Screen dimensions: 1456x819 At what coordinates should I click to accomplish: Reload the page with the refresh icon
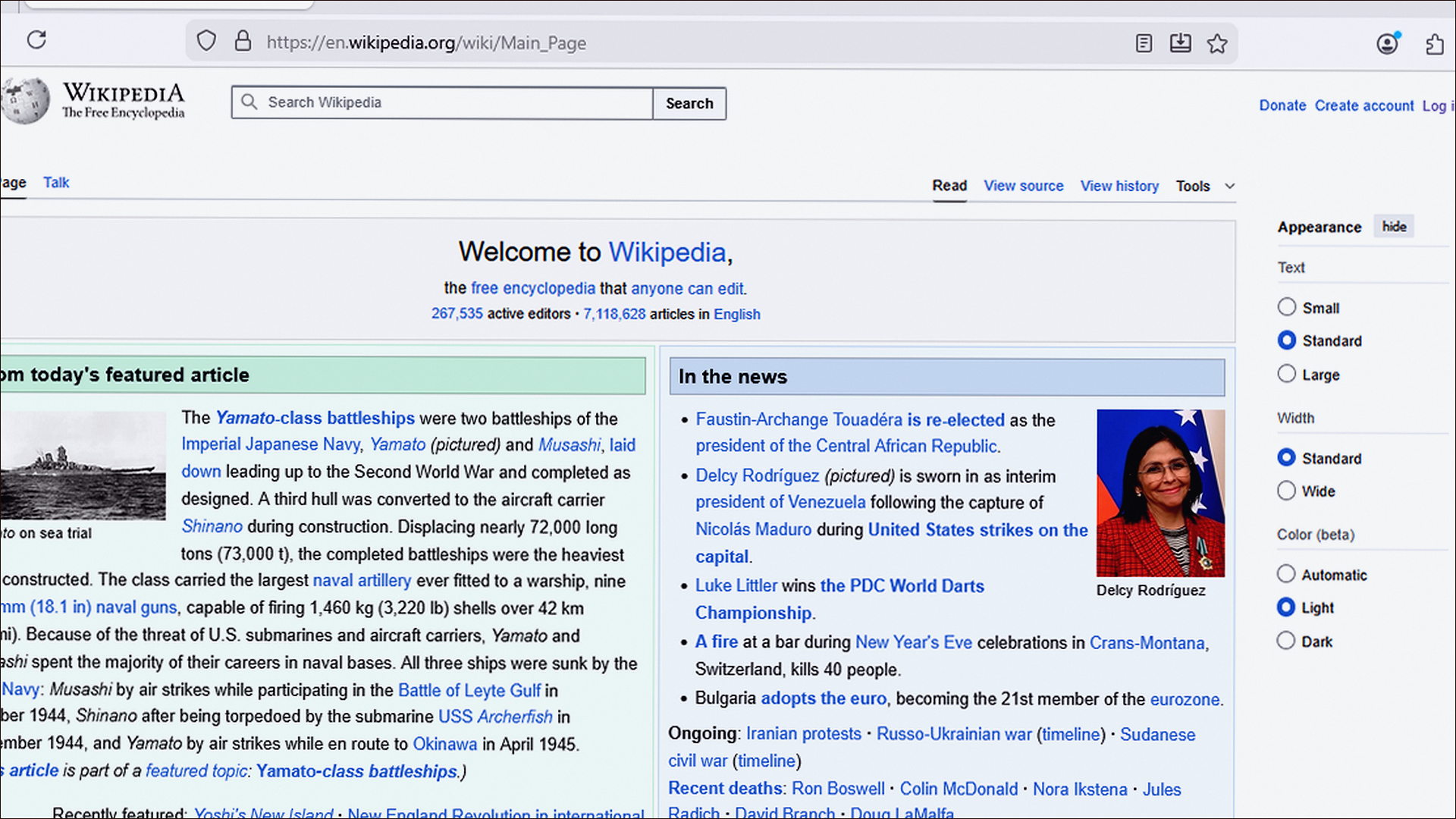[36, 39]
